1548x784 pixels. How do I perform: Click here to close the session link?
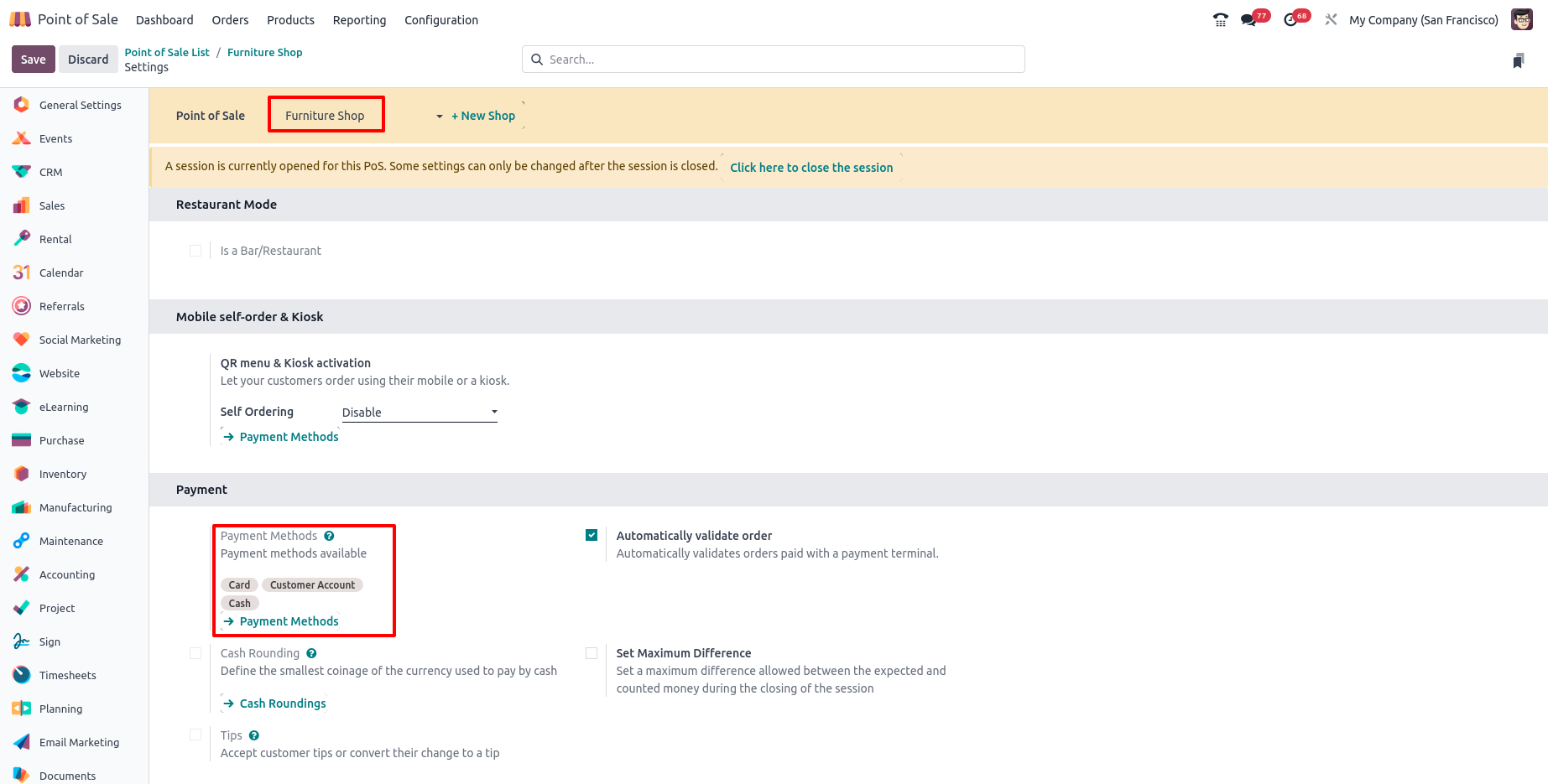[811, 168]
